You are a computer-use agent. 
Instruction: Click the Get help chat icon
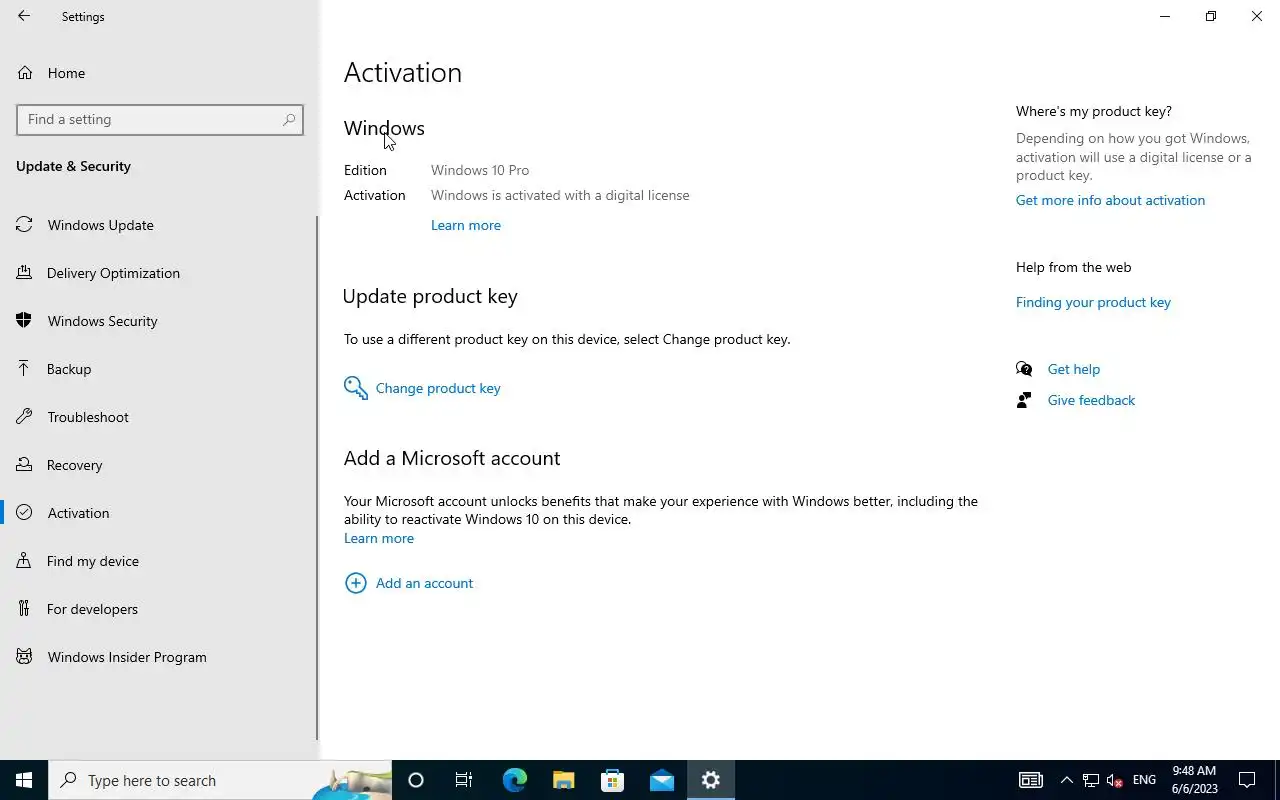pos(1024,369)
